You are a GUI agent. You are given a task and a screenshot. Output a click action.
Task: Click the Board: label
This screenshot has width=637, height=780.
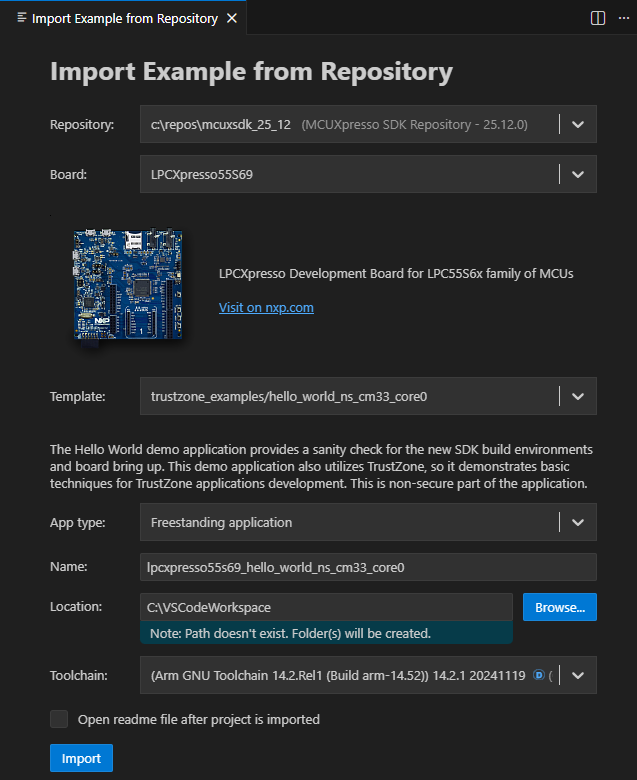click(x=68, y=174)
